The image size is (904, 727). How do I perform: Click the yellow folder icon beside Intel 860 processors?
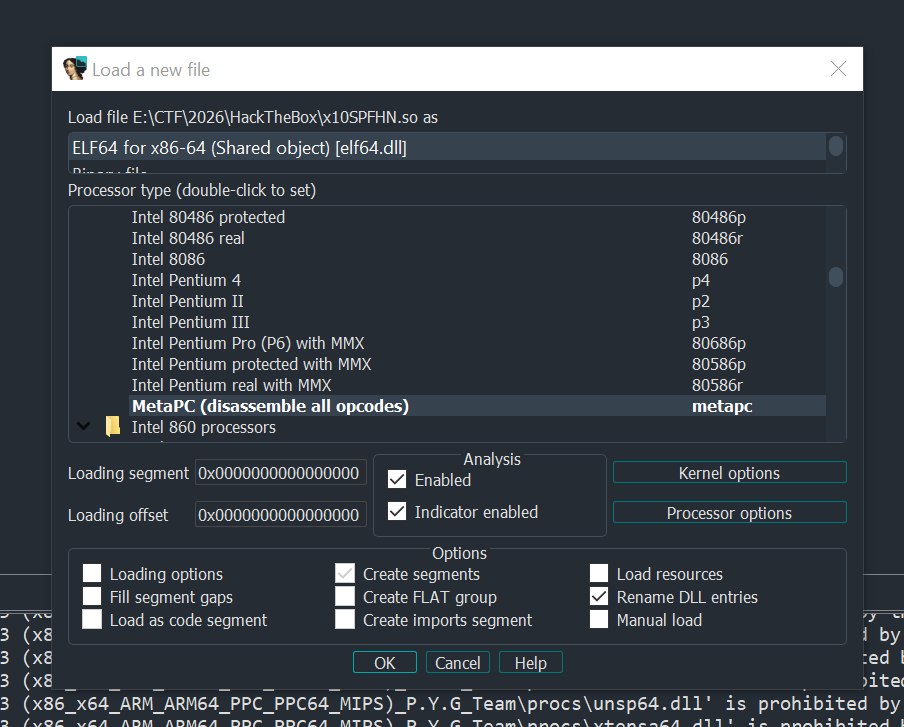[112, 427]
